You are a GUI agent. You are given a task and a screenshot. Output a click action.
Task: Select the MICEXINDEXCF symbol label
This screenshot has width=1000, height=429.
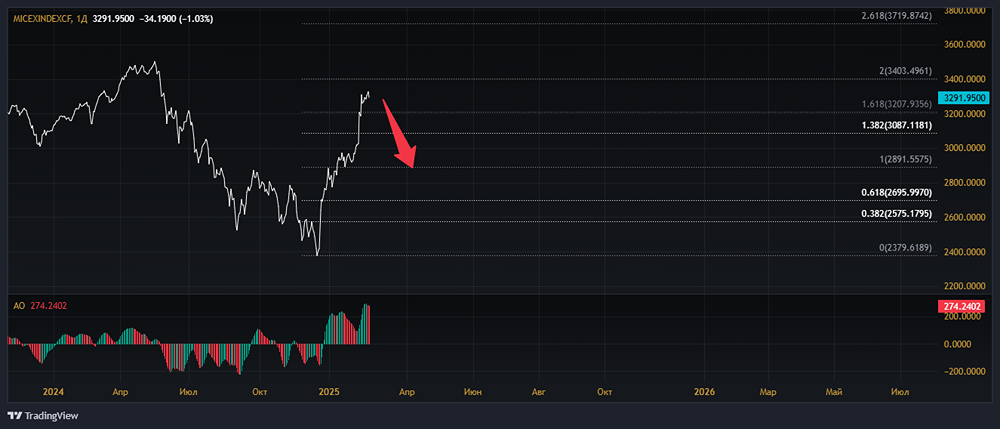[x=39, y=21]
